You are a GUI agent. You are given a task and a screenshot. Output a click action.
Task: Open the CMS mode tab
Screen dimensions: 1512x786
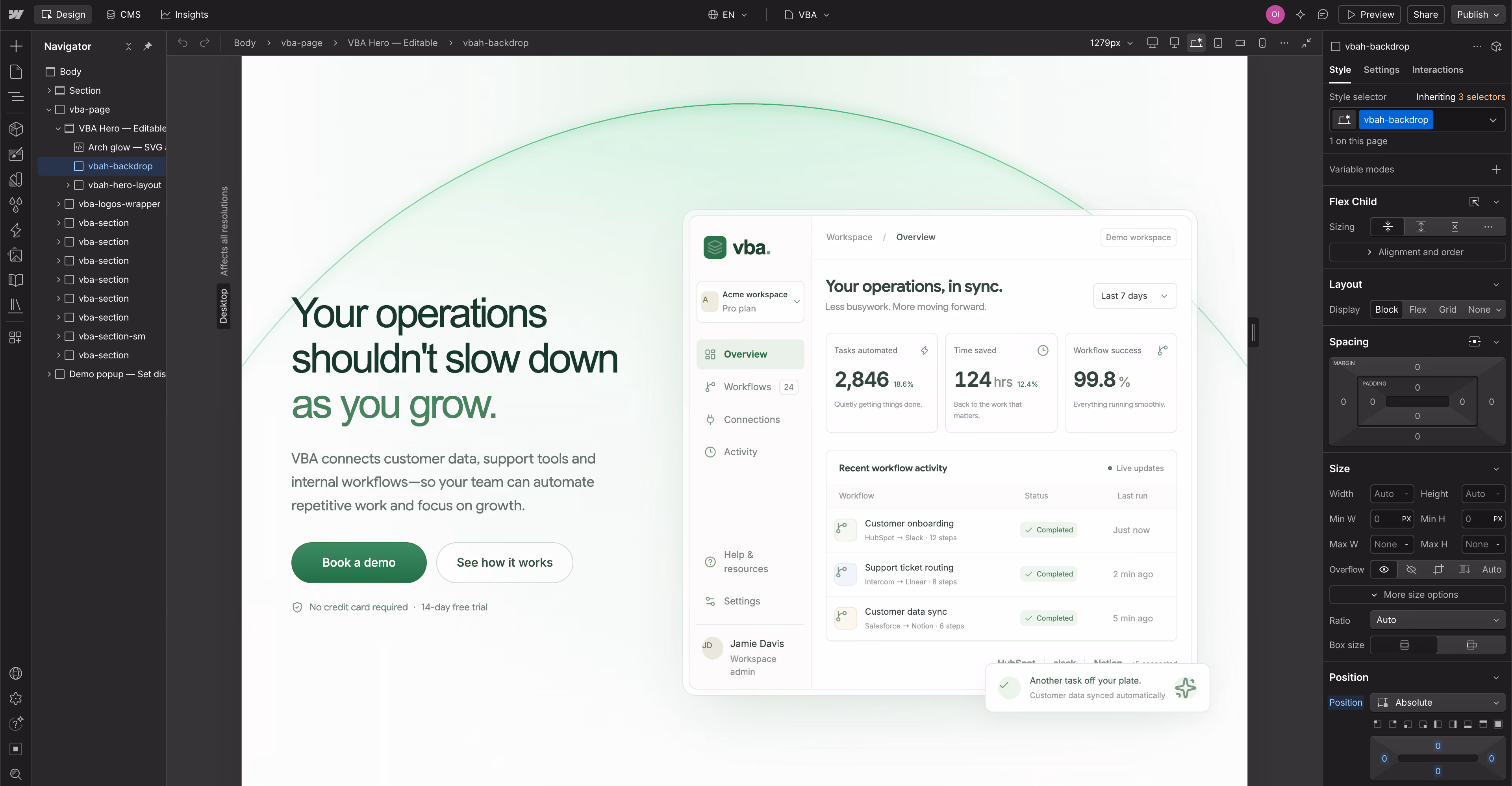[123, 15]
